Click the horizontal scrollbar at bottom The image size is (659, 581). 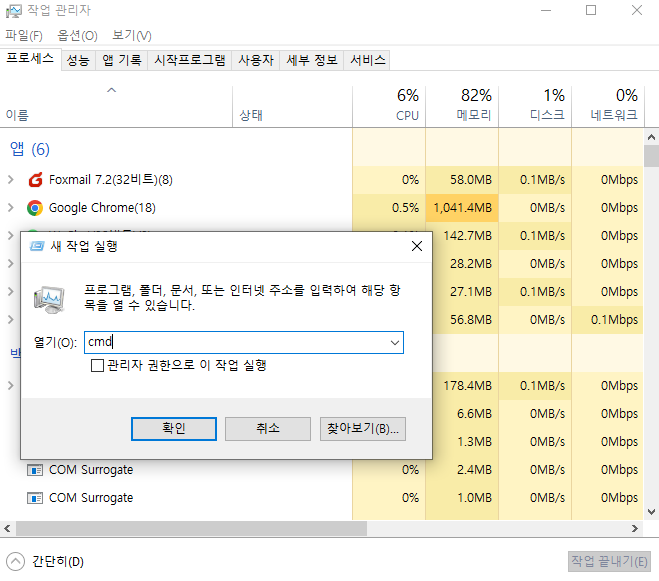click(300, 528)
